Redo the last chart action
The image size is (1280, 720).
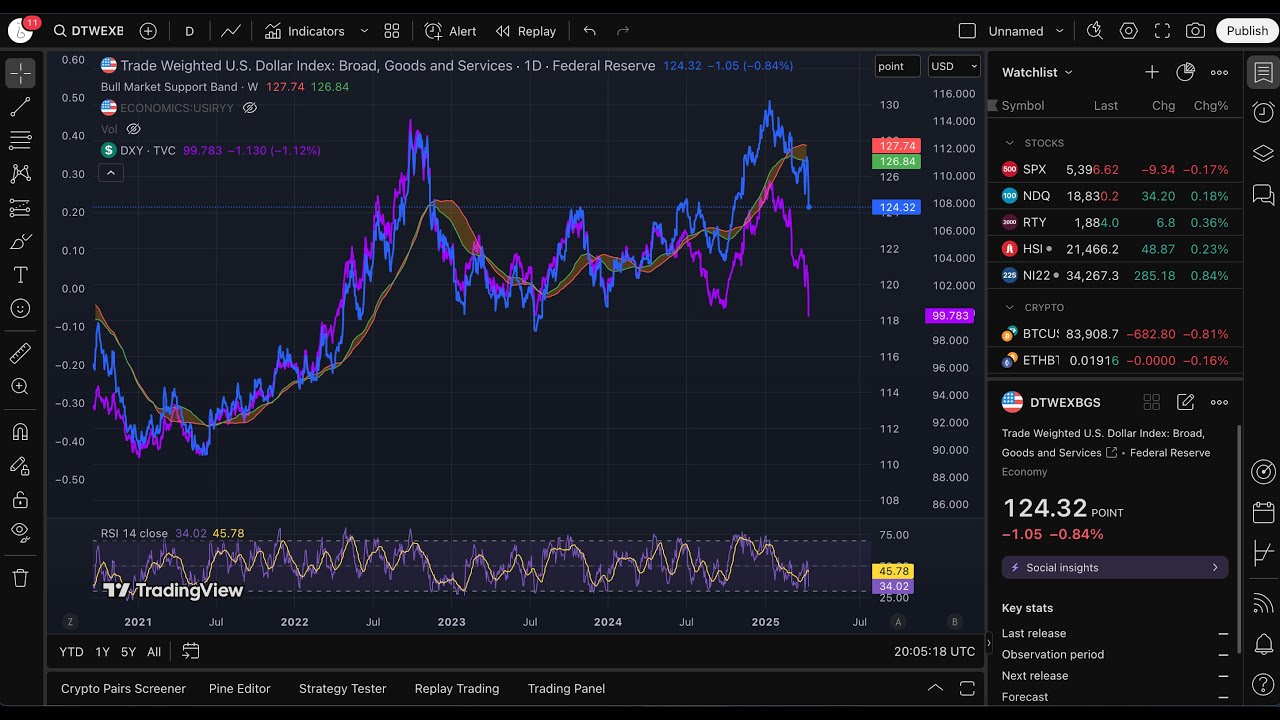pos(623,31)
